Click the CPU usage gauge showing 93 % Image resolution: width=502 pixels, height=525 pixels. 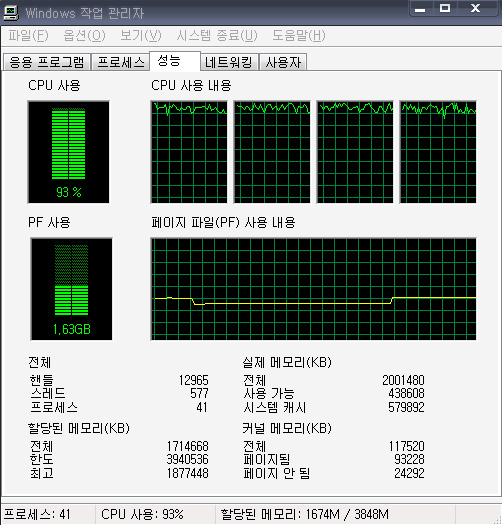[x=68, y=152]
